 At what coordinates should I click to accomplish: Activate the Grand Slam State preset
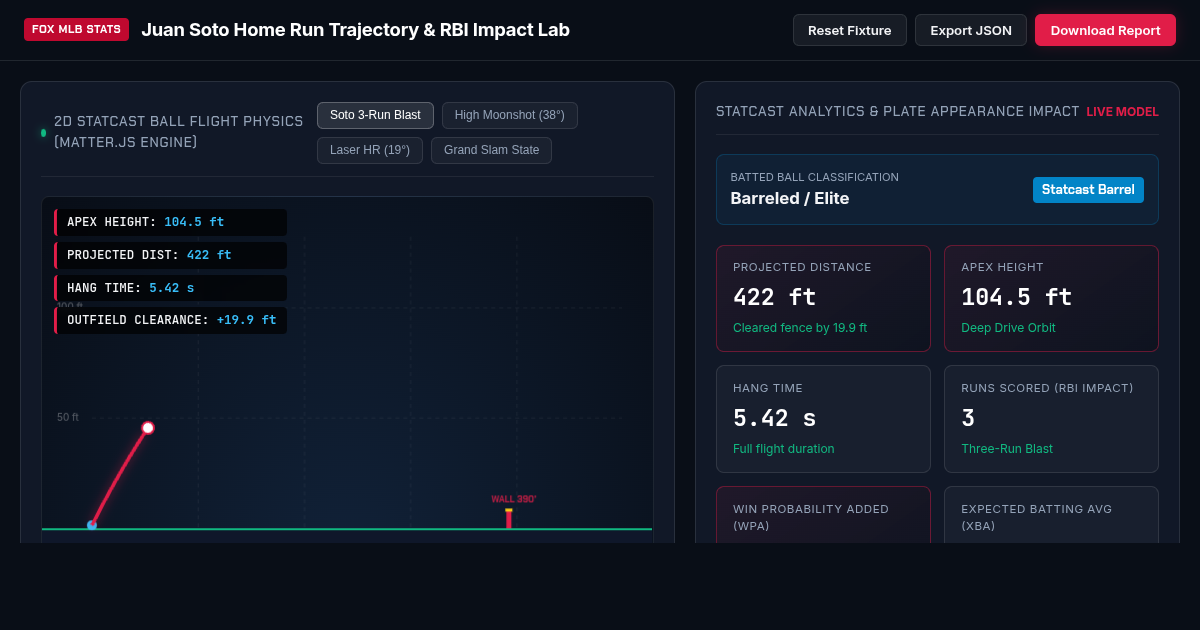[x=491, y=150]
